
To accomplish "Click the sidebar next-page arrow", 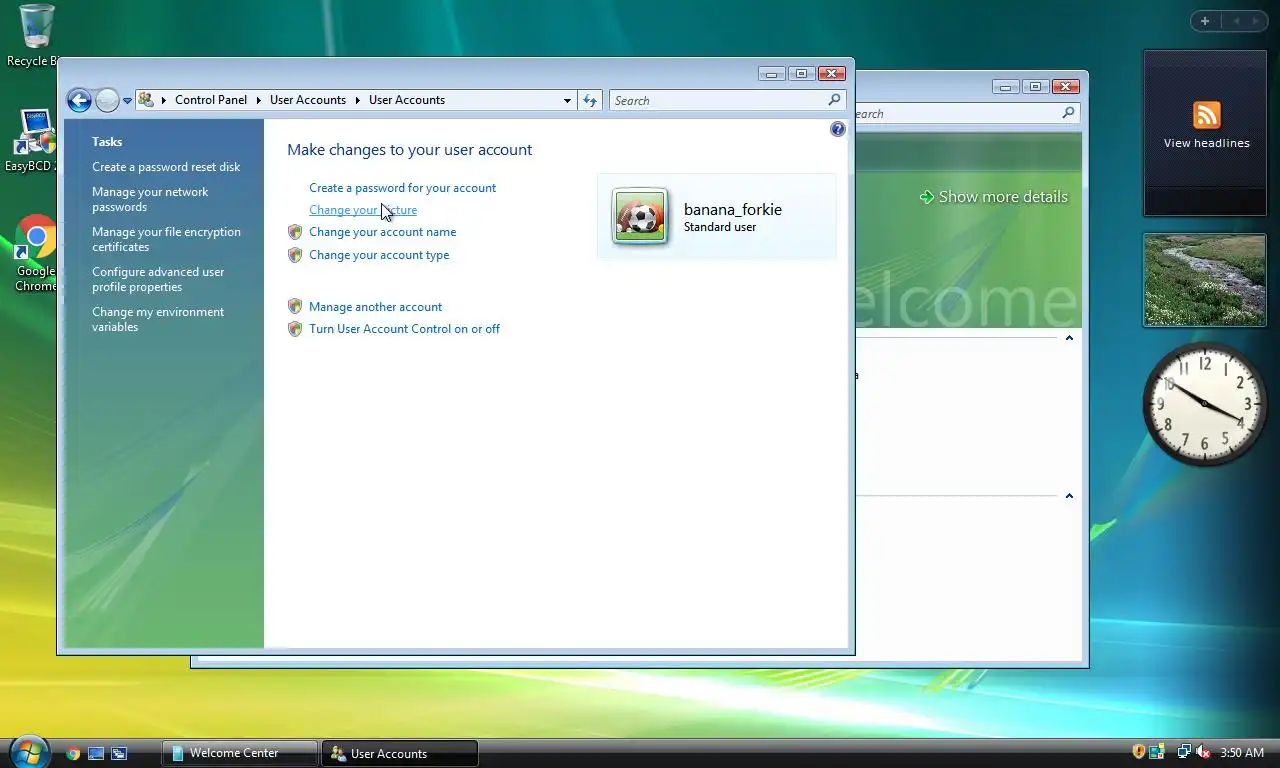I will (x=1257, y=21).
